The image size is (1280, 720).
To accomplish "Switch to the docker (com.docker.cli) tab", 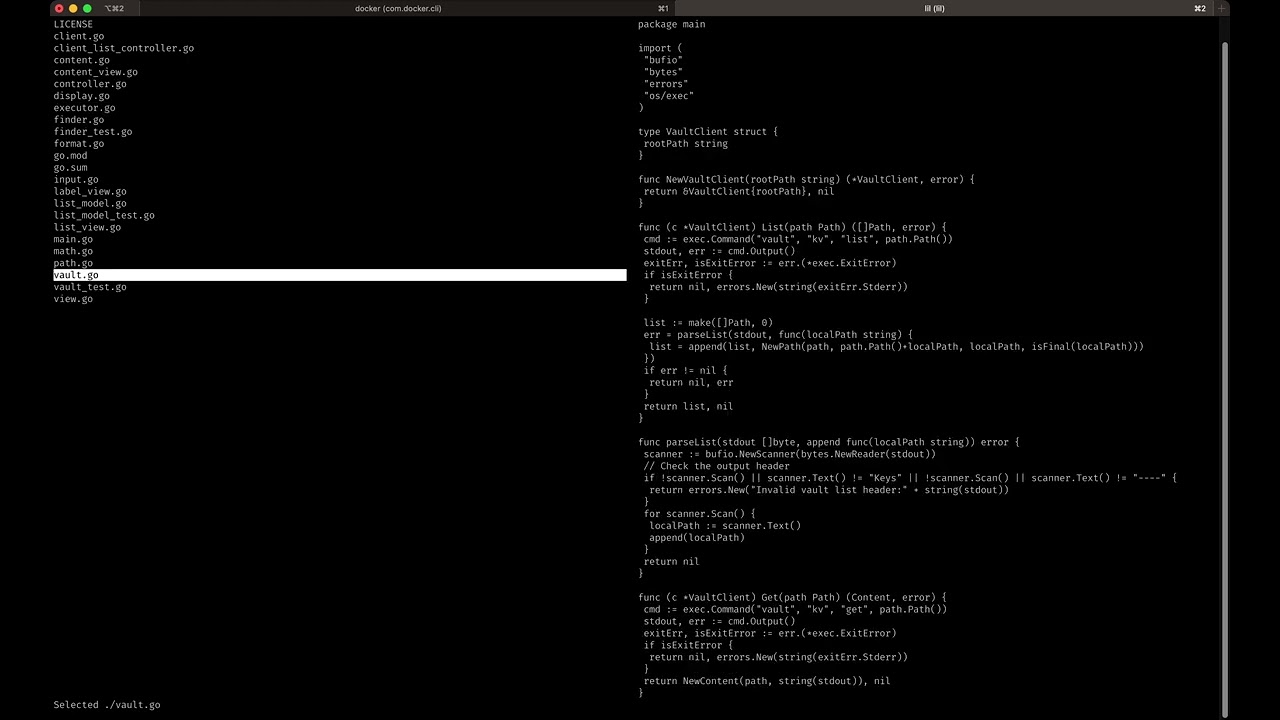I will tap(397, 8).
